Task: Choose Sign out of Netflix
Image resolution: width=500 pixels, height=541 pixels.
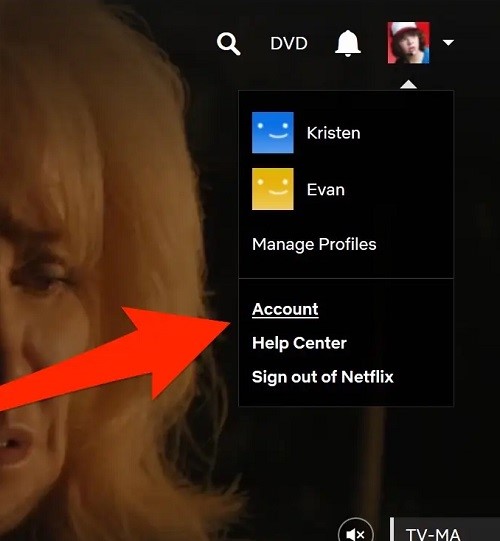Action: (x=323, y=377)
